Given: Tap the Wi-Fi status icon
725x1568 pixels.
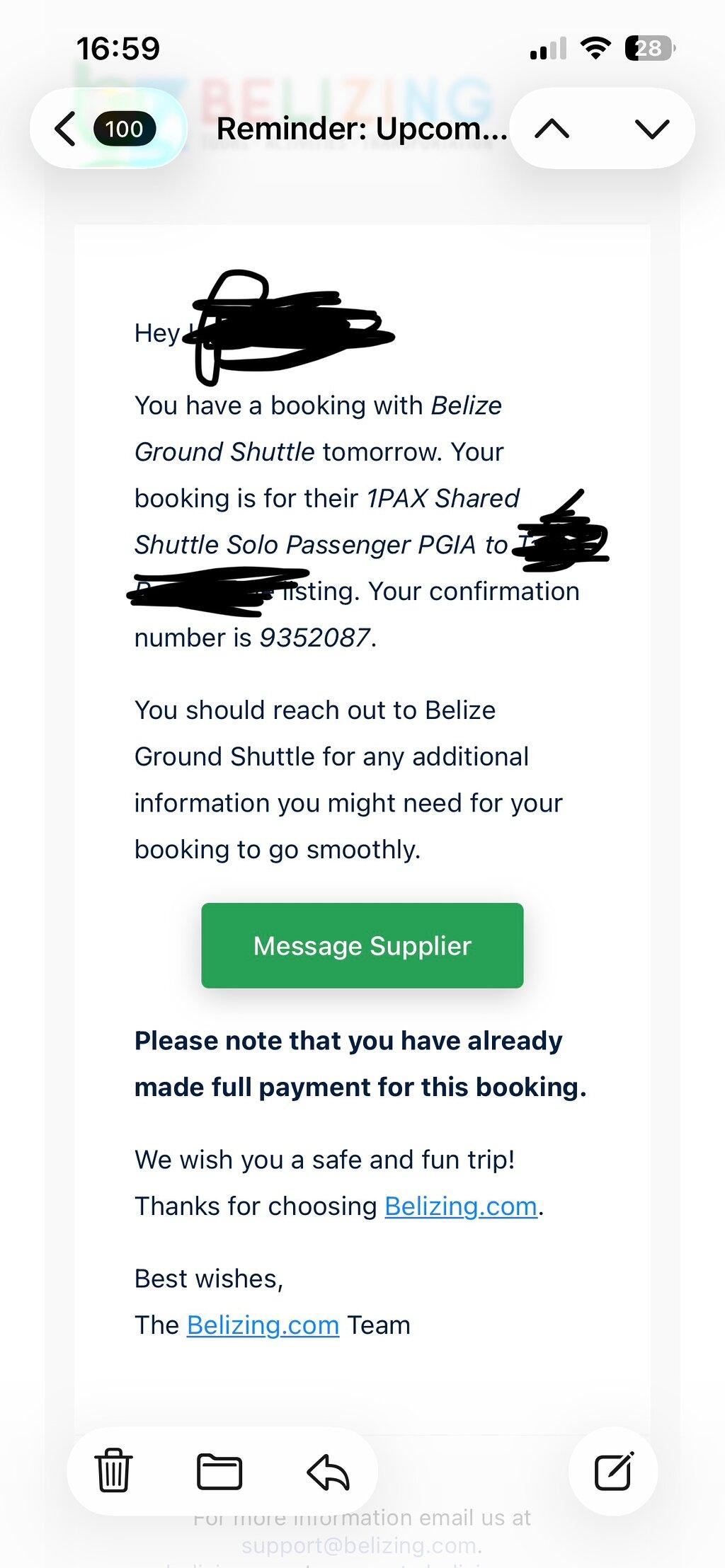Looking at the screenshot, I should point(595,48).
